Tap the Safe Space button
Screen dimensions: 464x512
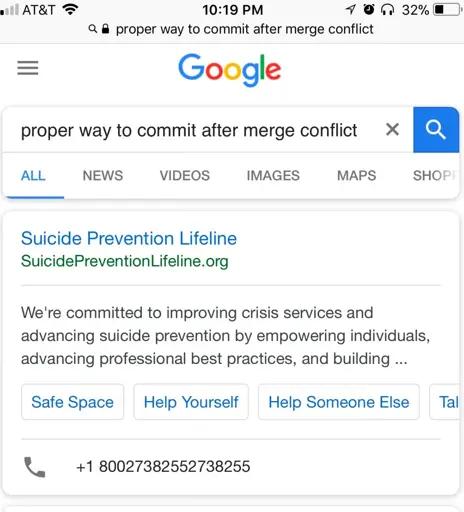tap(73, 402)
